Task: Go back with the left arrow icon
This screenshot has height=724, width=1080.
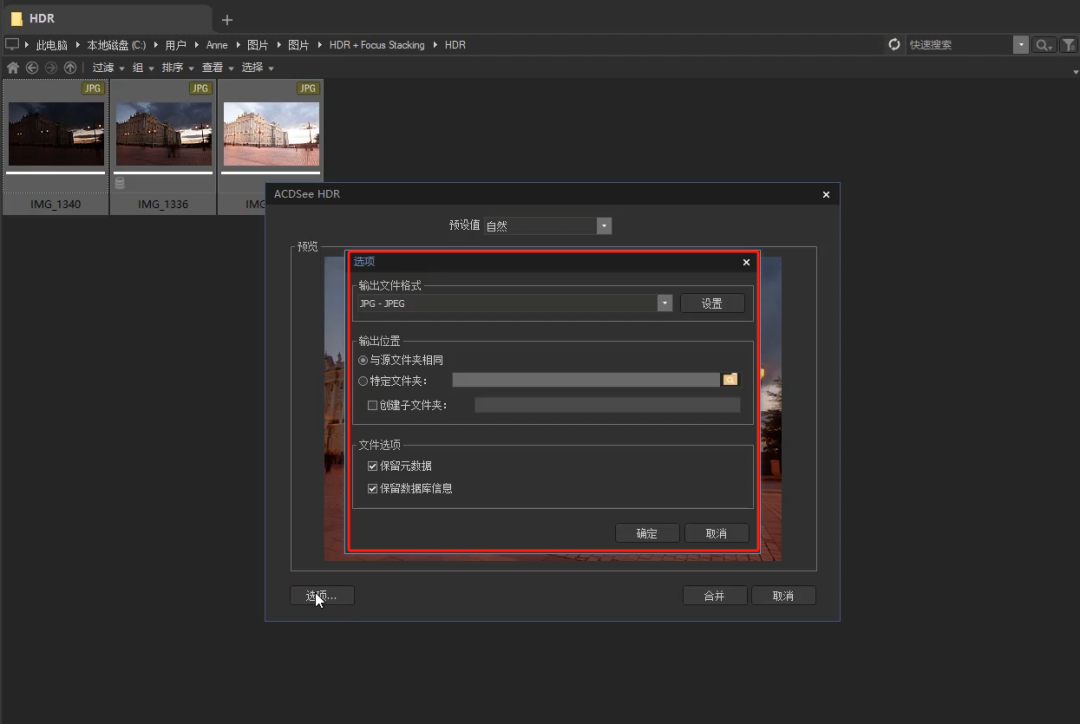Action: (x=32, y=68)
